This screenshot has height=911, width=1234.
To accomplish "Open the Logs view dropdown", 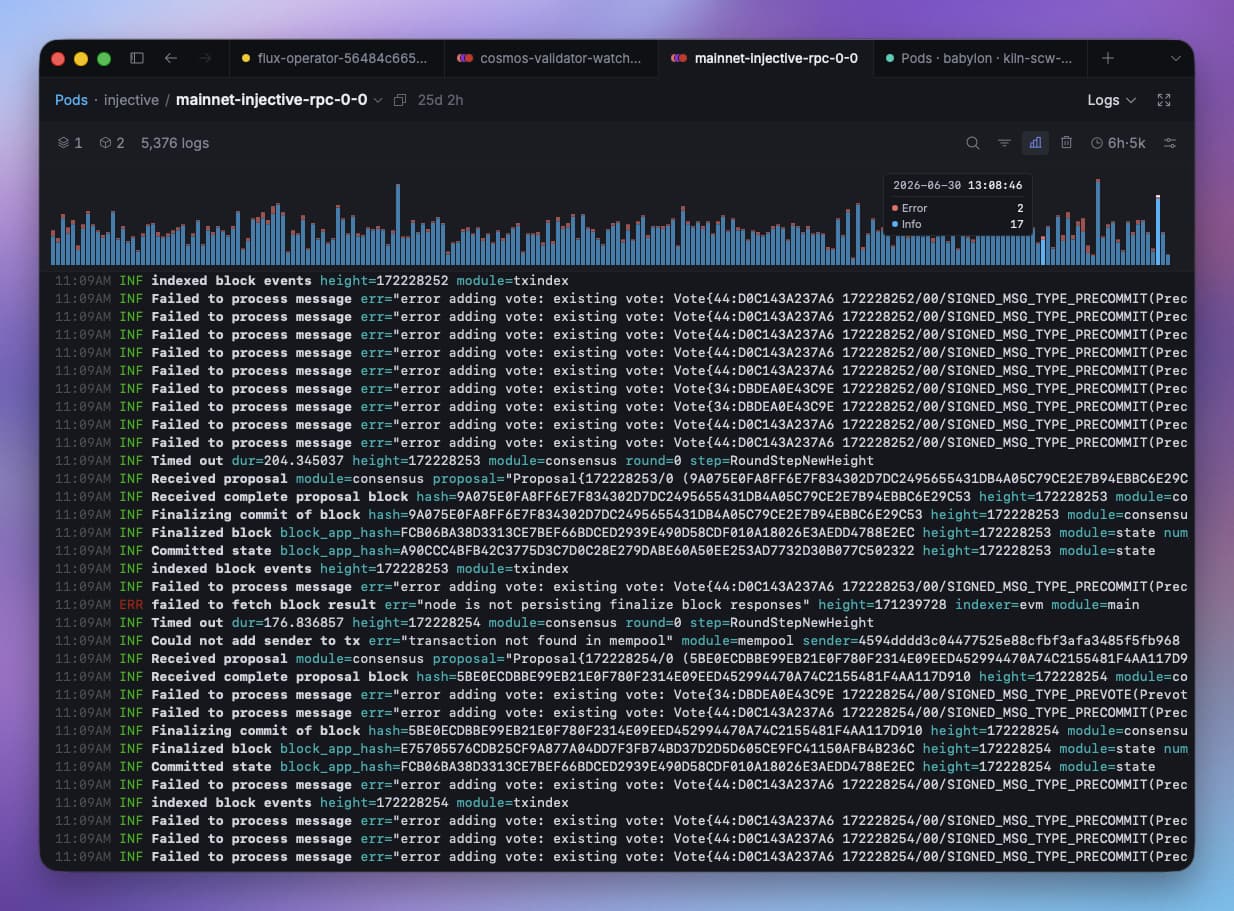I will (1111, 100).
